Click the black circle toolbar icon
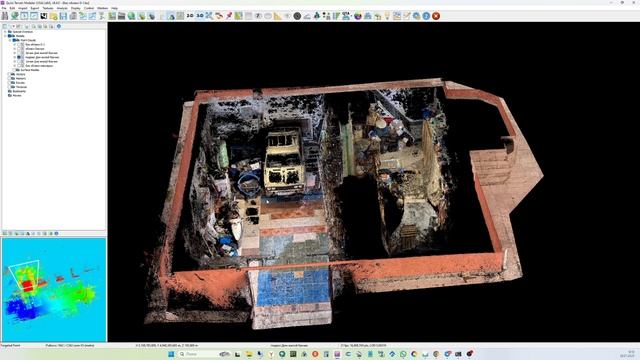Viewport: 640px width, 360px height. click(297, 16)
